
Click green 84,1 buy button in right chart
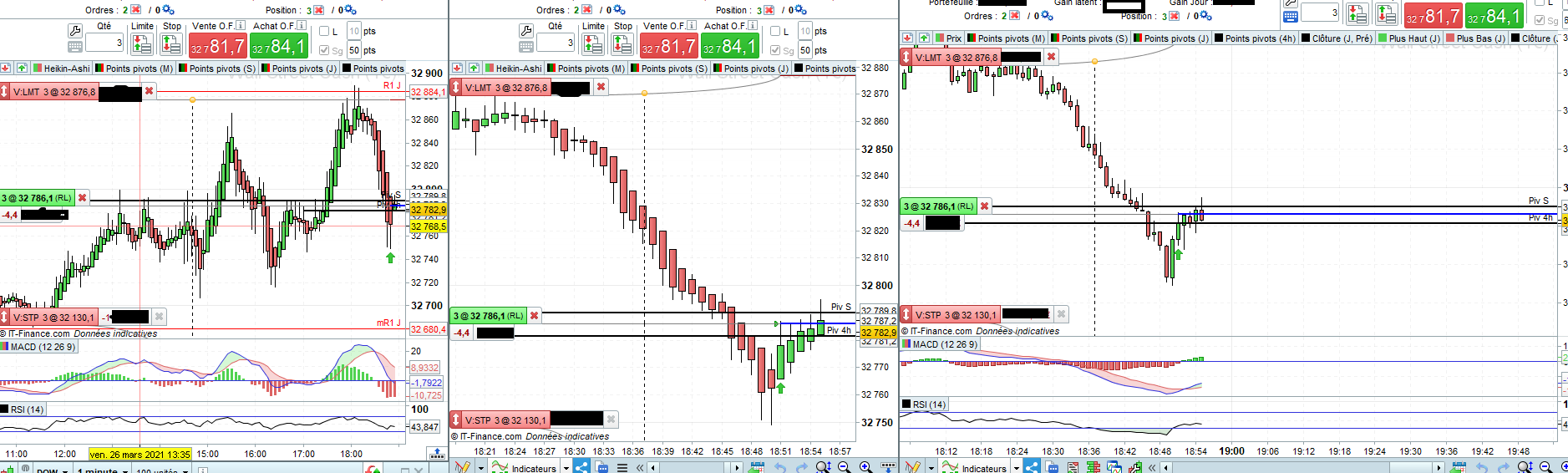point(1494,16)
